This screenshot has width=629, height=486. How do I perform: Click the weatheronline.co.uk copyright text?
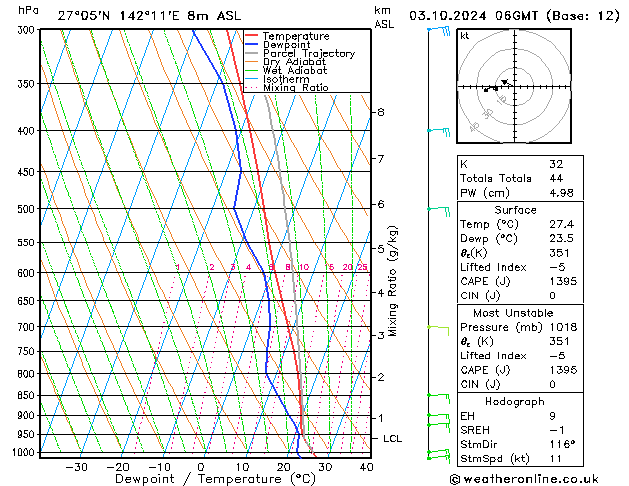click(x=524, y=480)
